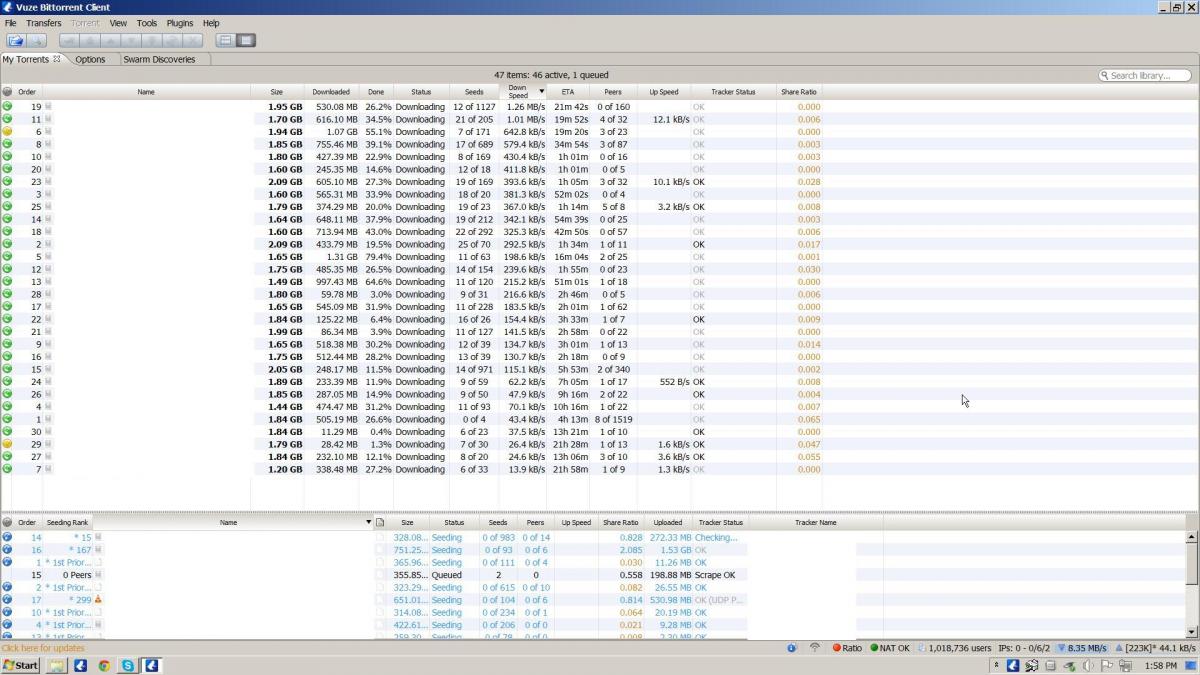
Task: Click the wireless signal icon in status bar
Action: [815, 648]
